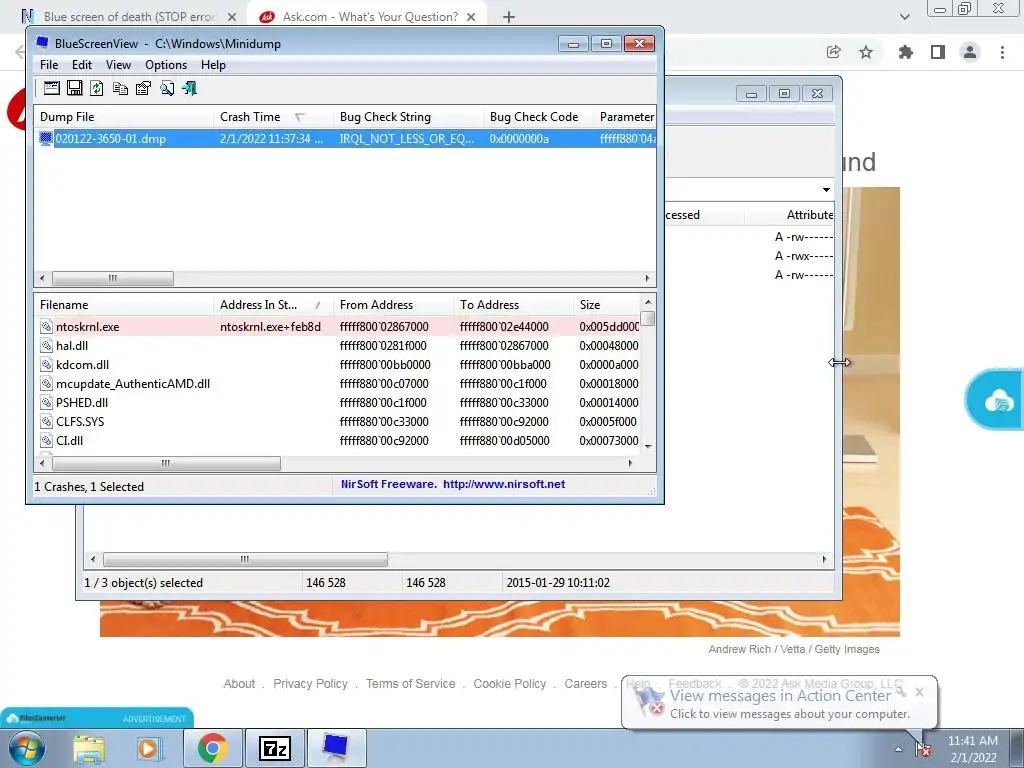
Task: Click the lower pane horizontal scrollbar thumb
Action: coord(166,463)
